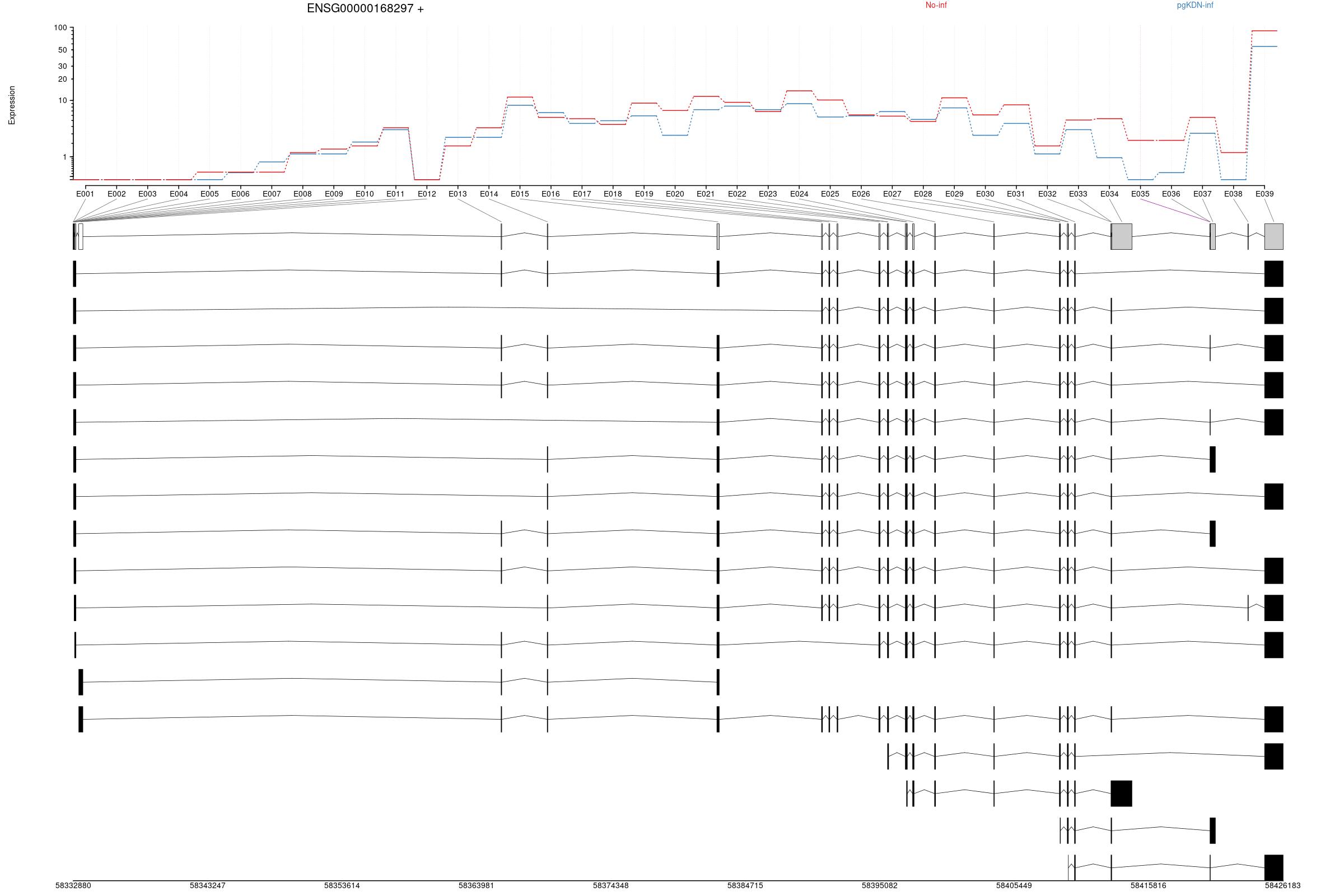
Task: Click exon label E011
Action: (x=395, y=194)
